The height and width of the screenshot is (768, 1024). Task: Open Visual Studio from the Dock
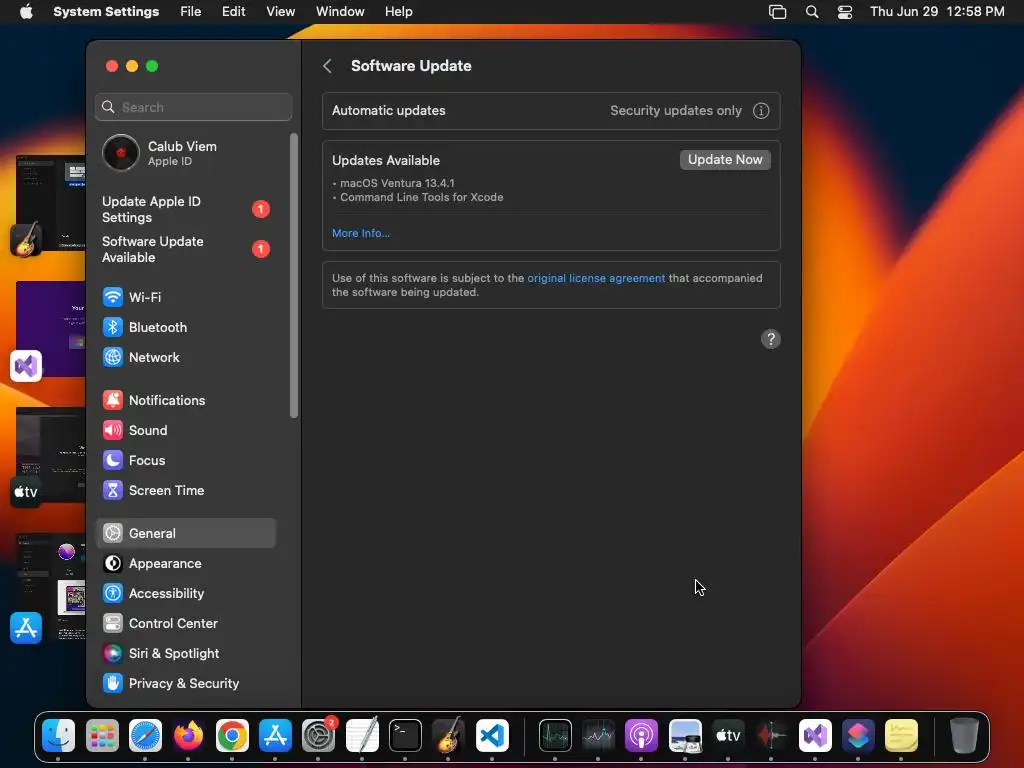point(815,735)
